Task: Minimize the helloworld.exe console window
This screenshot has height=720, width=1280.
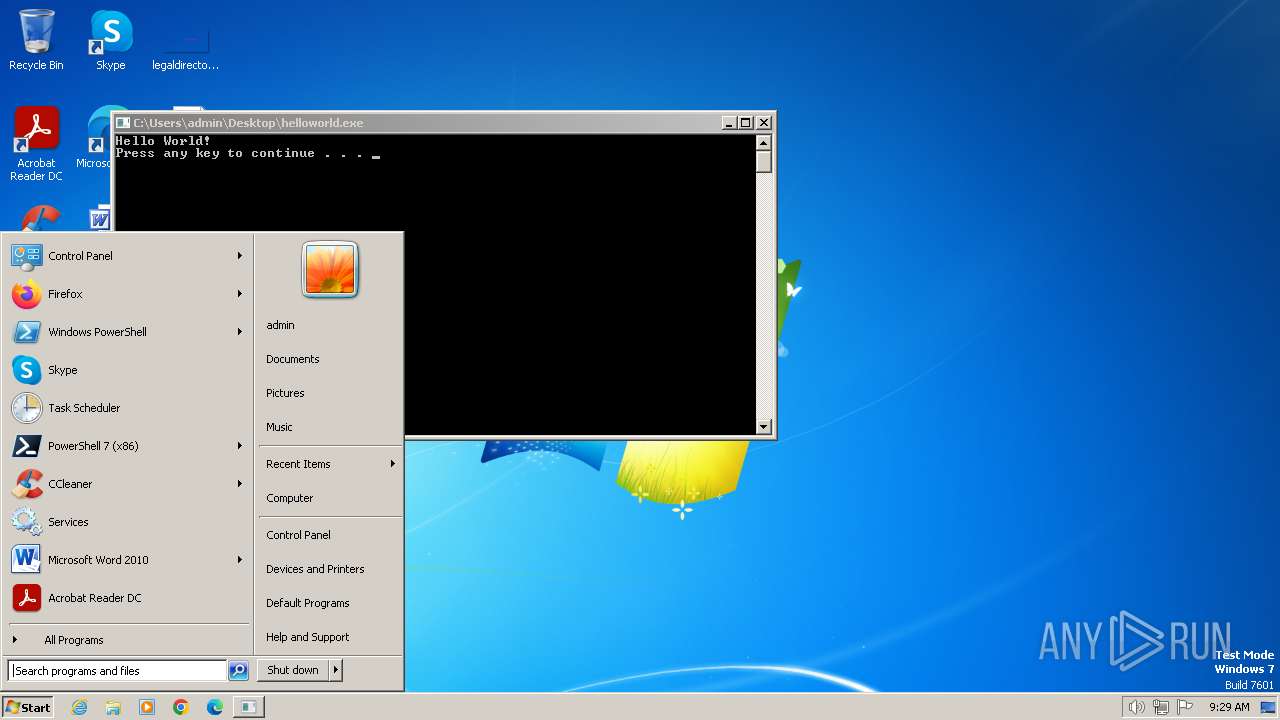Action: (x=729, y=123)
